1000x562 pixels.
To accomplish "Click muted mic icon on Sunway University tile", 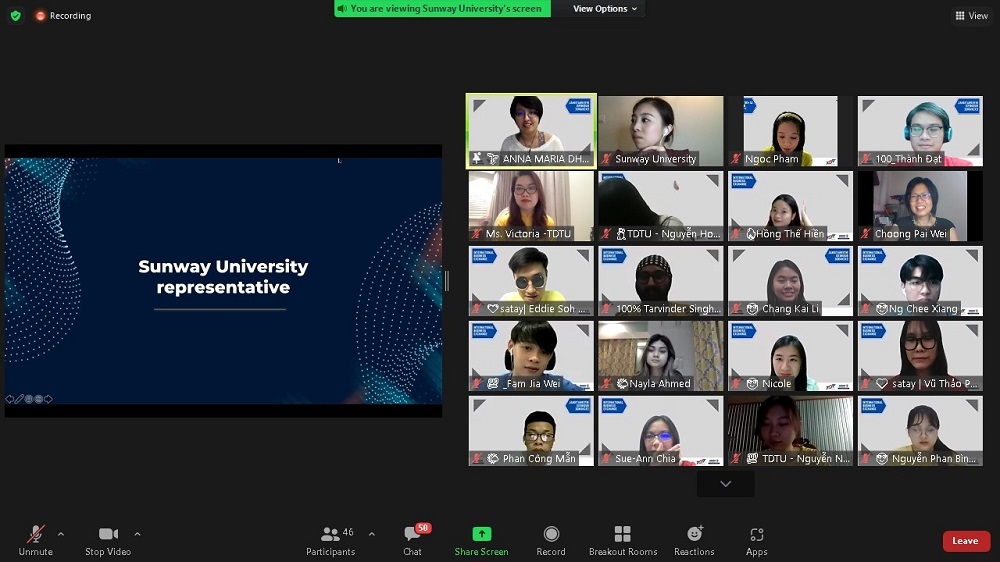I will pos(606,159).
